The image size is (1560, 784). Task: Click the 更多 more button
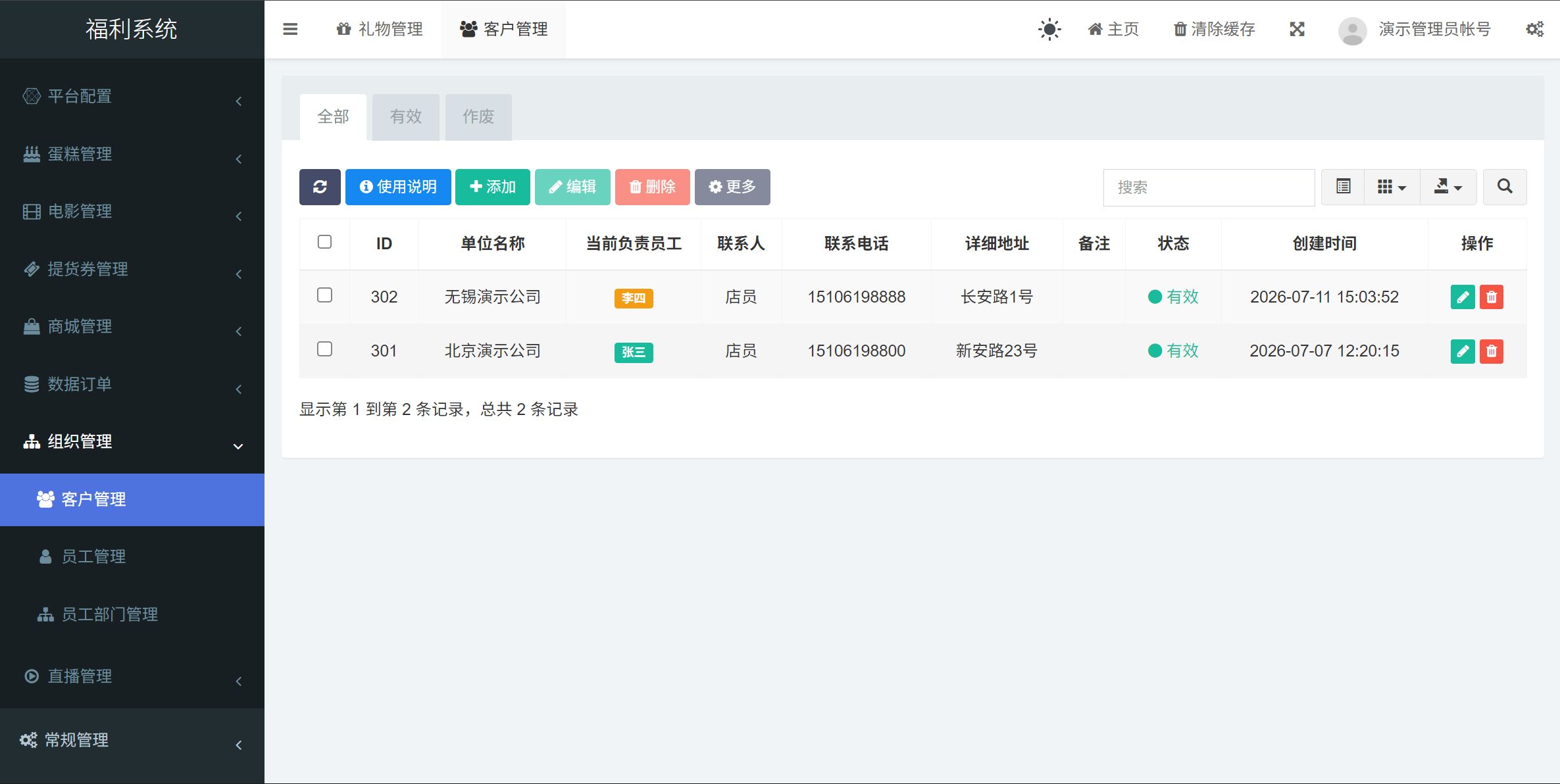[x=732, y=187]
